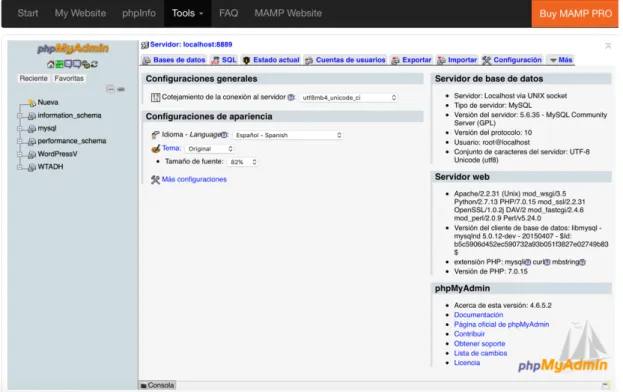Open the Estado actual tab

271,60
